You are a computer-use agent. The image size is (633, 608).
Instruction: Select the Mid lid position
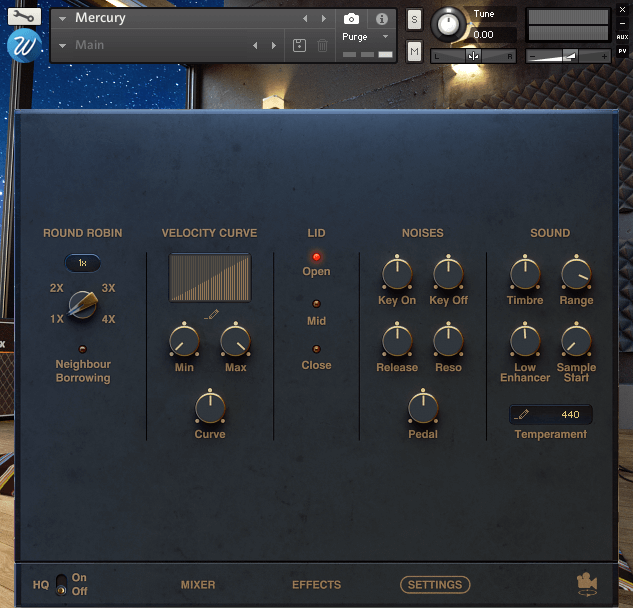(316, 304)
